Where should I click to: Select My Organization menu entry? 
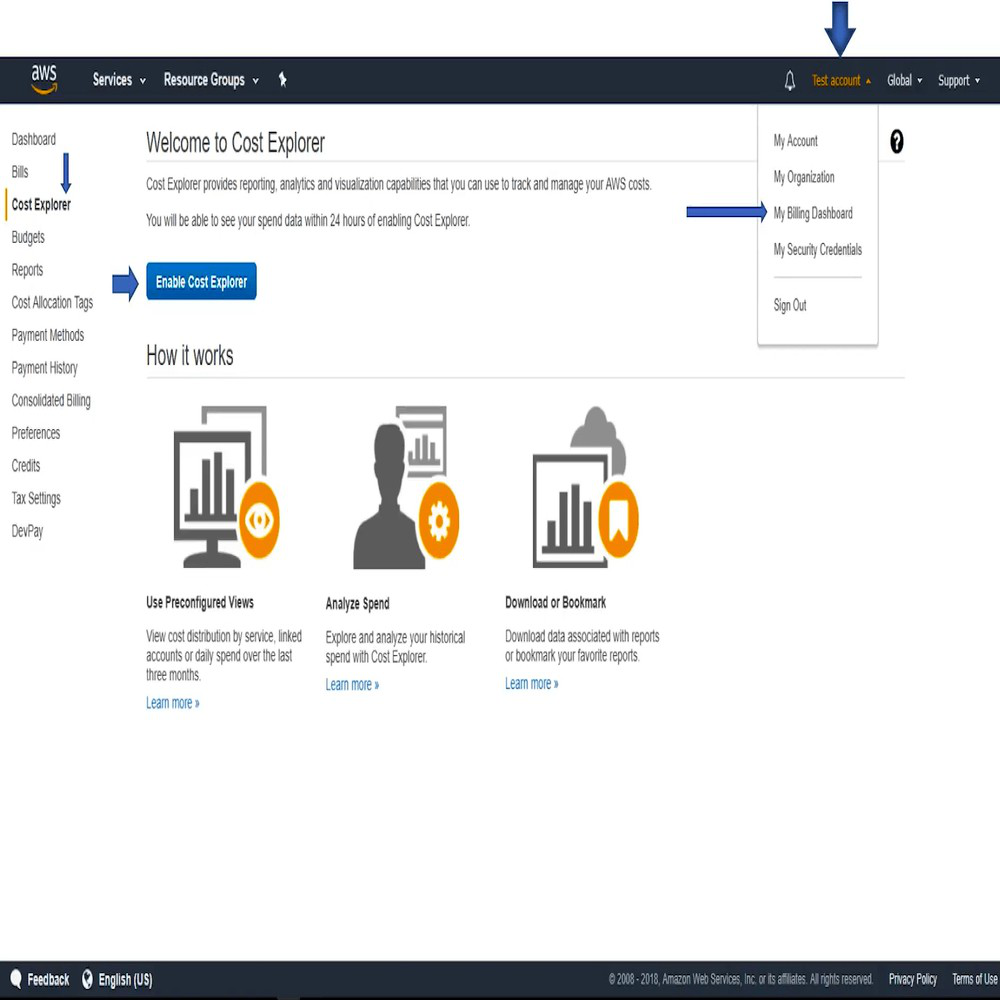[x=804, y=177]
